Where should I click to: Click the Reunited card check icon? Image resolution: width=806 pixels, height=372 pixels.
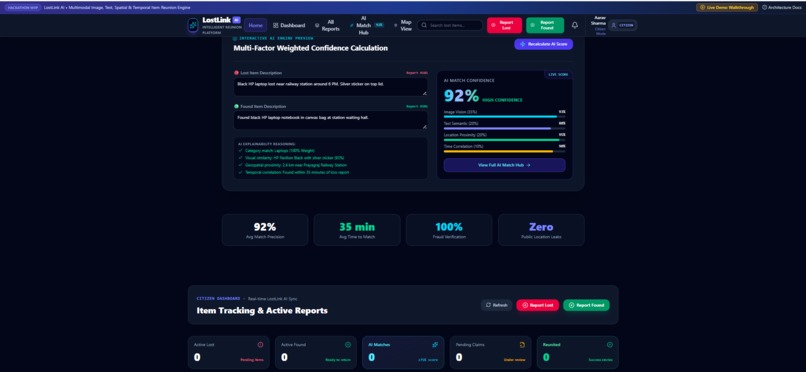(x=610, y=345)
